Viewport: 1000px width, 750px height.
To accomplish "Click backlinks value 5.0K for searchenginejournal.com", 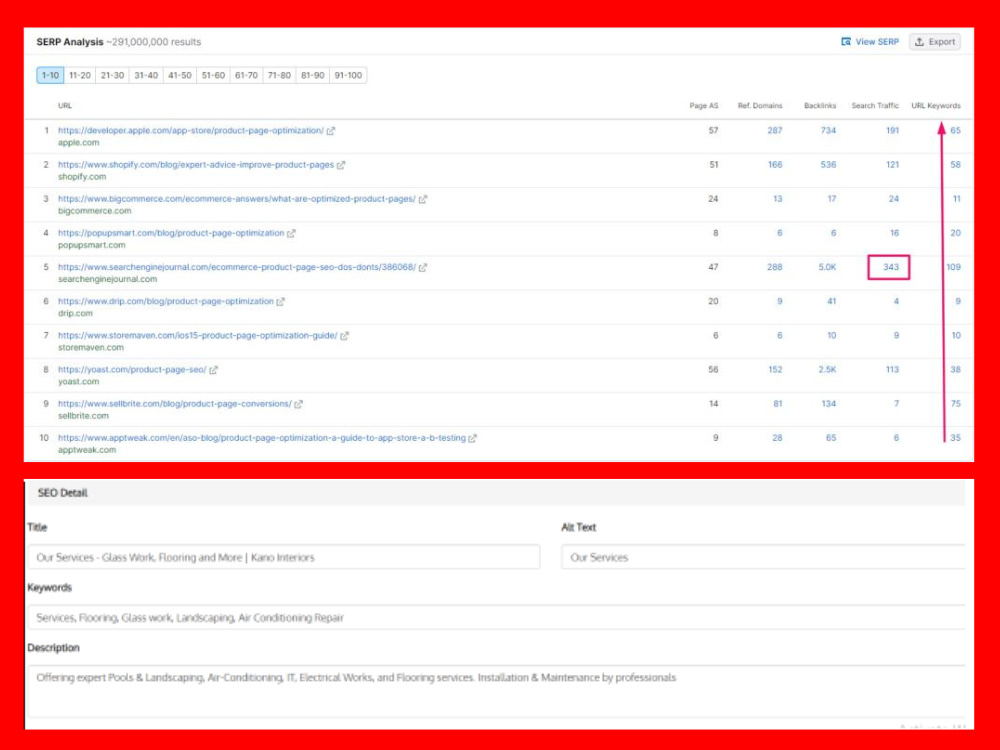I will pos(827,267).
